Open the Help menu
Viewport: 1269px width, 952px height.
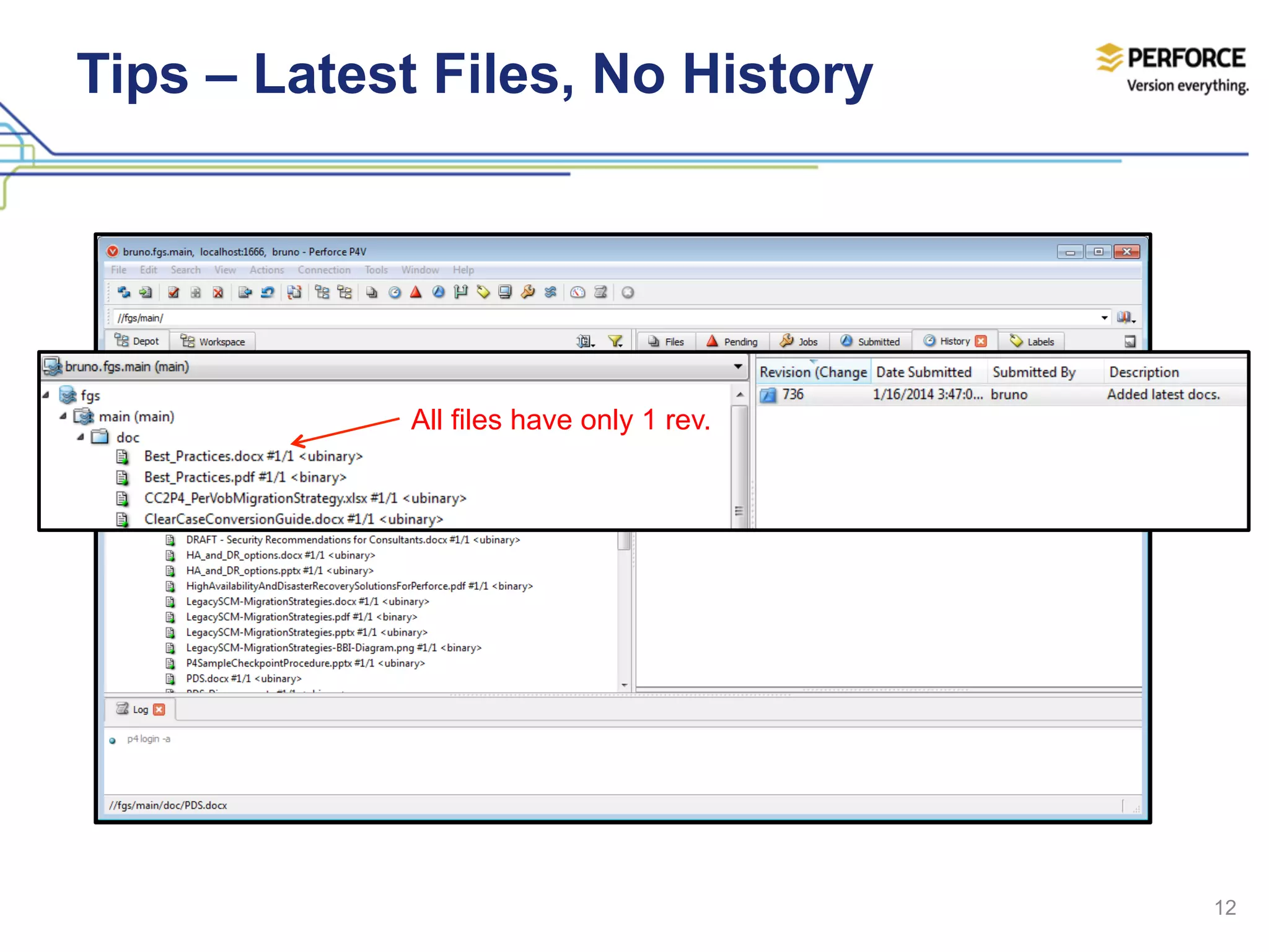tap(463, 270)
